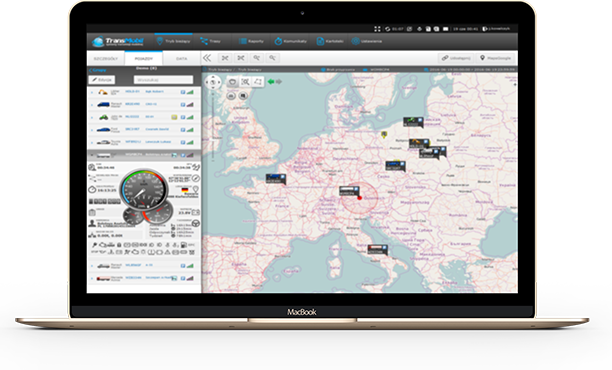Select the polygon draw map tool
Image resolution: width=612 pixels, height=370 pixels.
[258, 82]
